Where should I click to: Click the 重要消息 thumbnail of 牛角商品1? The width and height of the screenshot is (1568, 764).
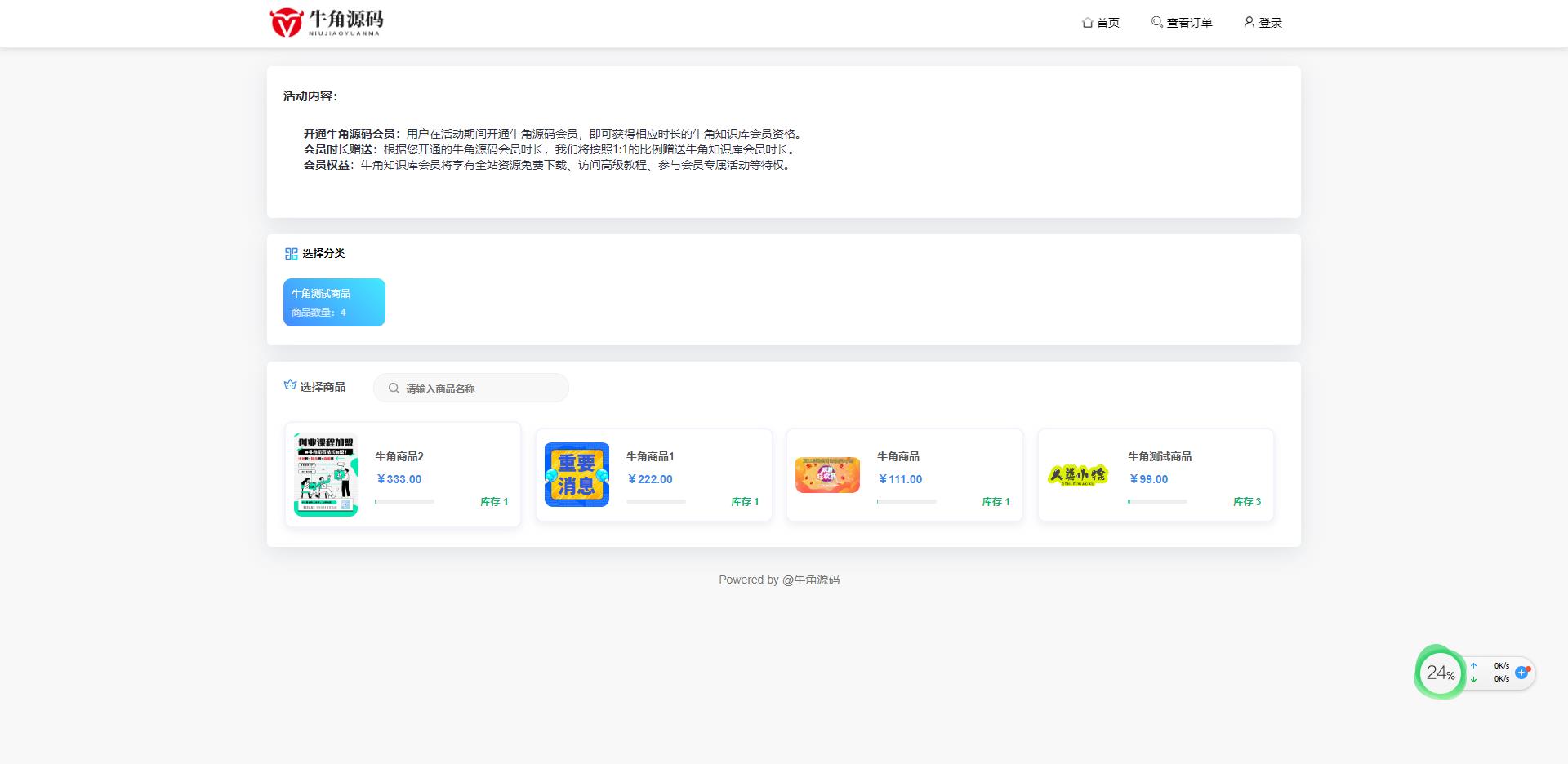tap(577, 474)
